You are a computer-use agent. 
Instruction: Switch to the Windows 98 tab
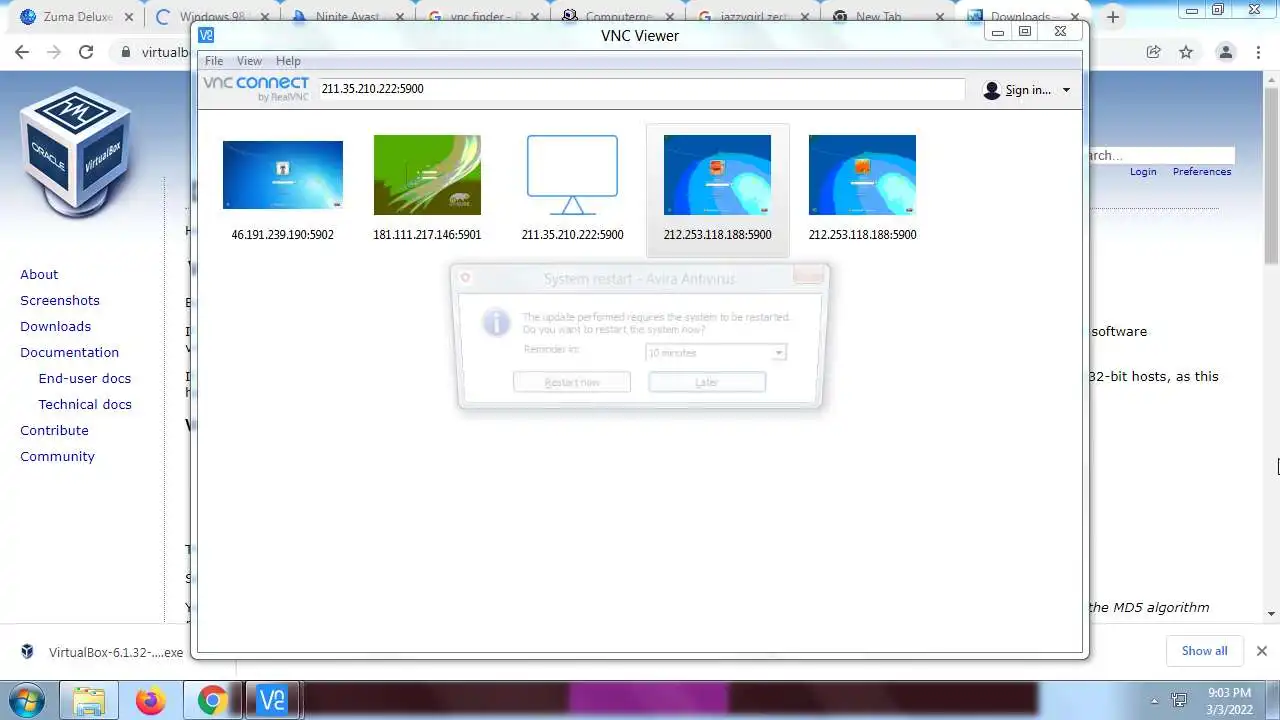click(x=211, y=17)
